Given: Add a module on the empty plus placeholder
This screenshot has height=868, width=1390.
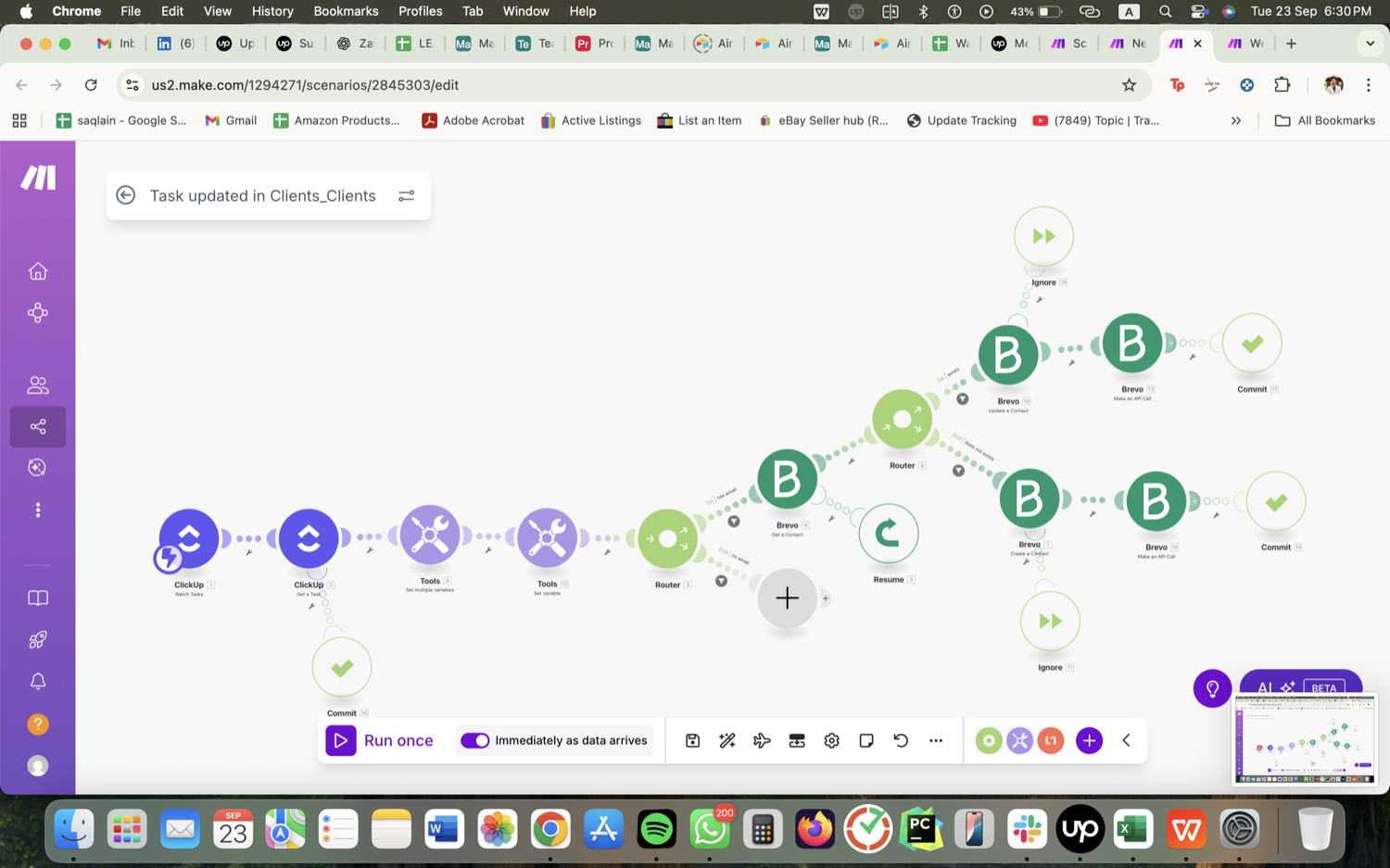Looking at the screenshot, I should pyautogui.click(x=787, y=598).
